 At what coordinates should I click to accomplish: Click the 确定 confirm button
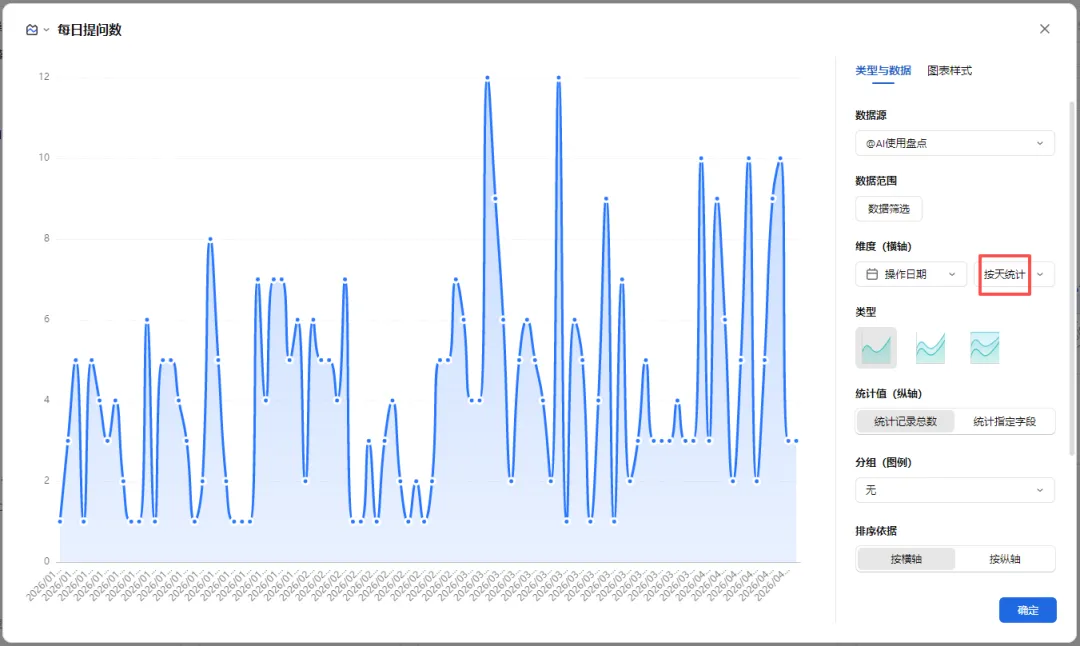pyautogui.click(x=1028, y=610)
